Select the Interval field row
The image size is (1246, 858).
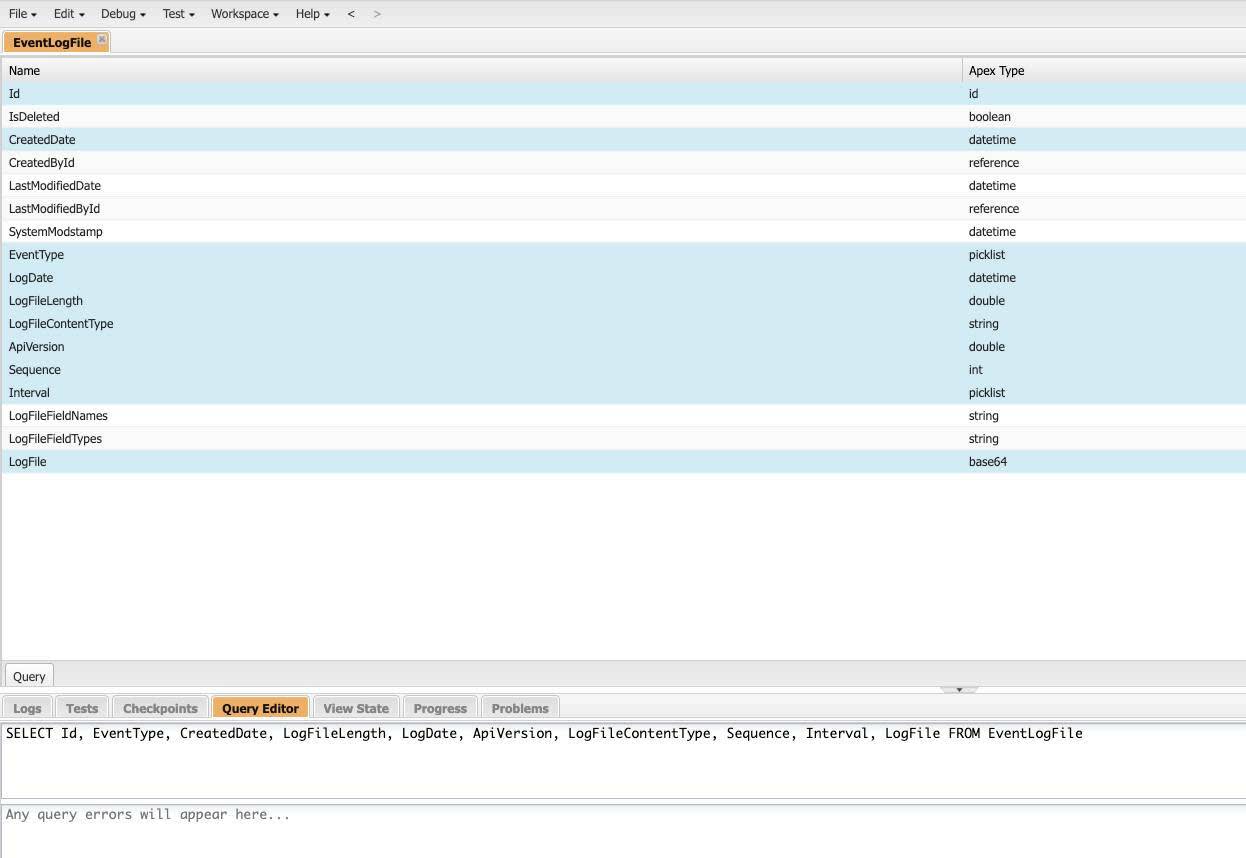point(623,393)
